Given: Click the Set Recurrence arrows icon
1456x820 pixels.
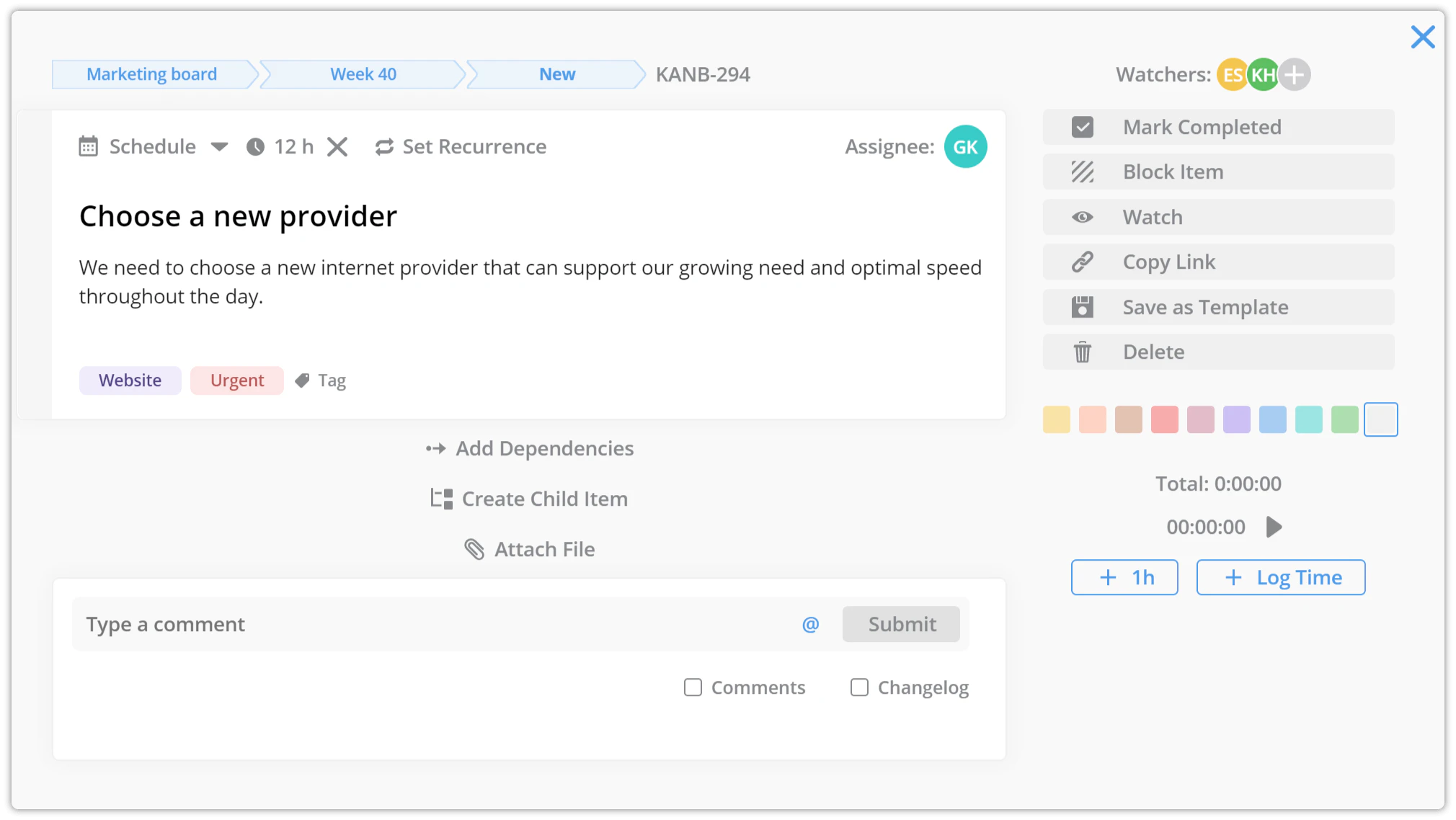Looking at the screenshot, I should coord(384,147).
